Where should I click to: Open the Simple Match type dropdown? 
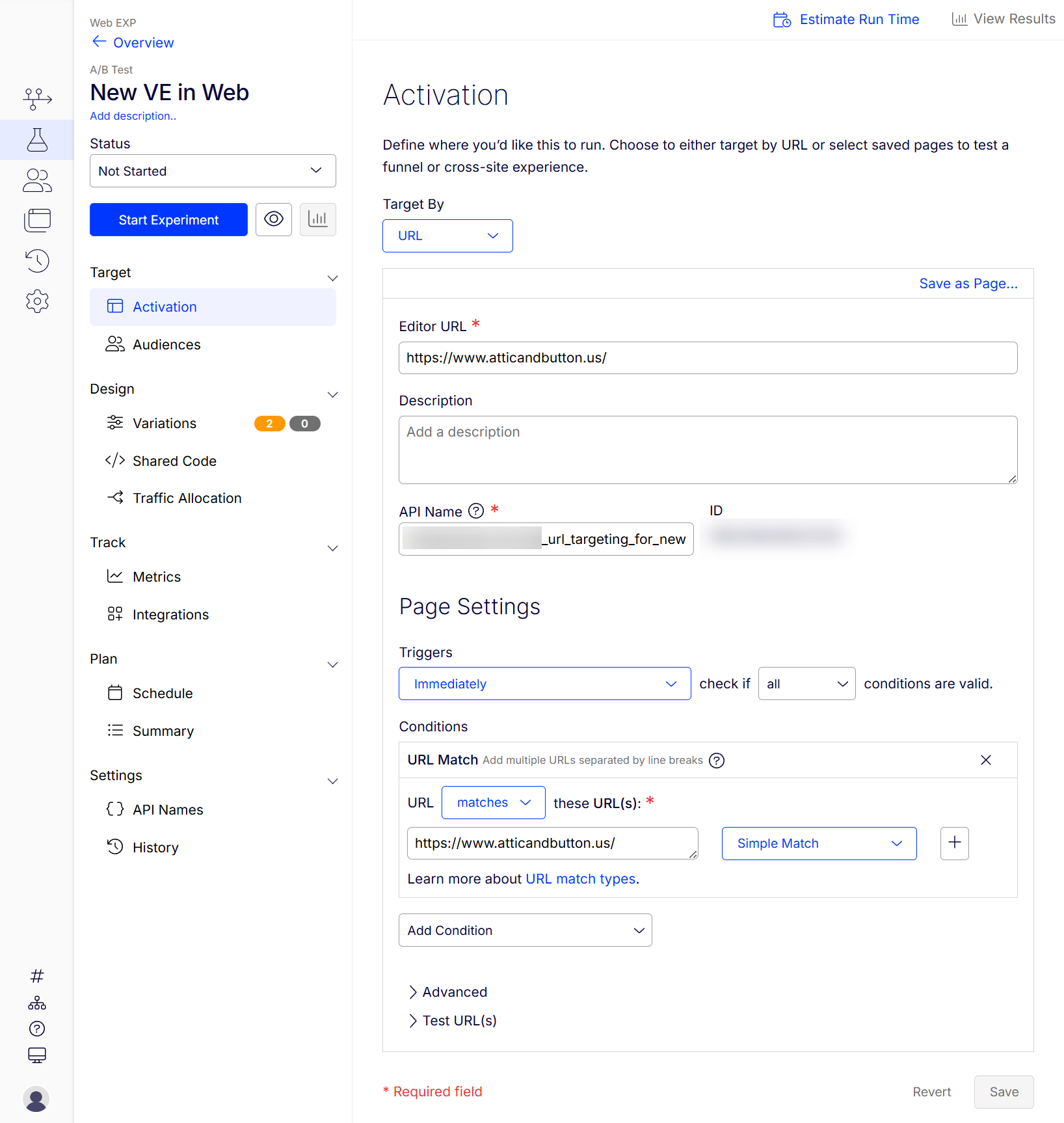(x=819, y=843)
